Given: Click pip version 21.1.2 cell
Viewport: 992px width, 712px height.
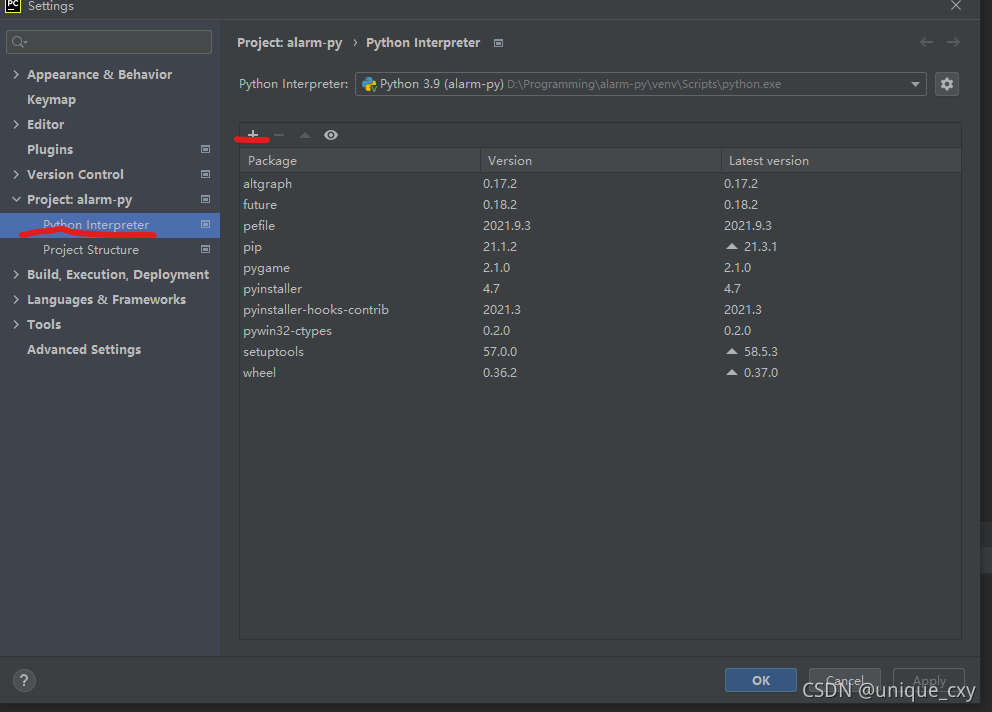Looking at the screenshot, I should click(500, 246).
